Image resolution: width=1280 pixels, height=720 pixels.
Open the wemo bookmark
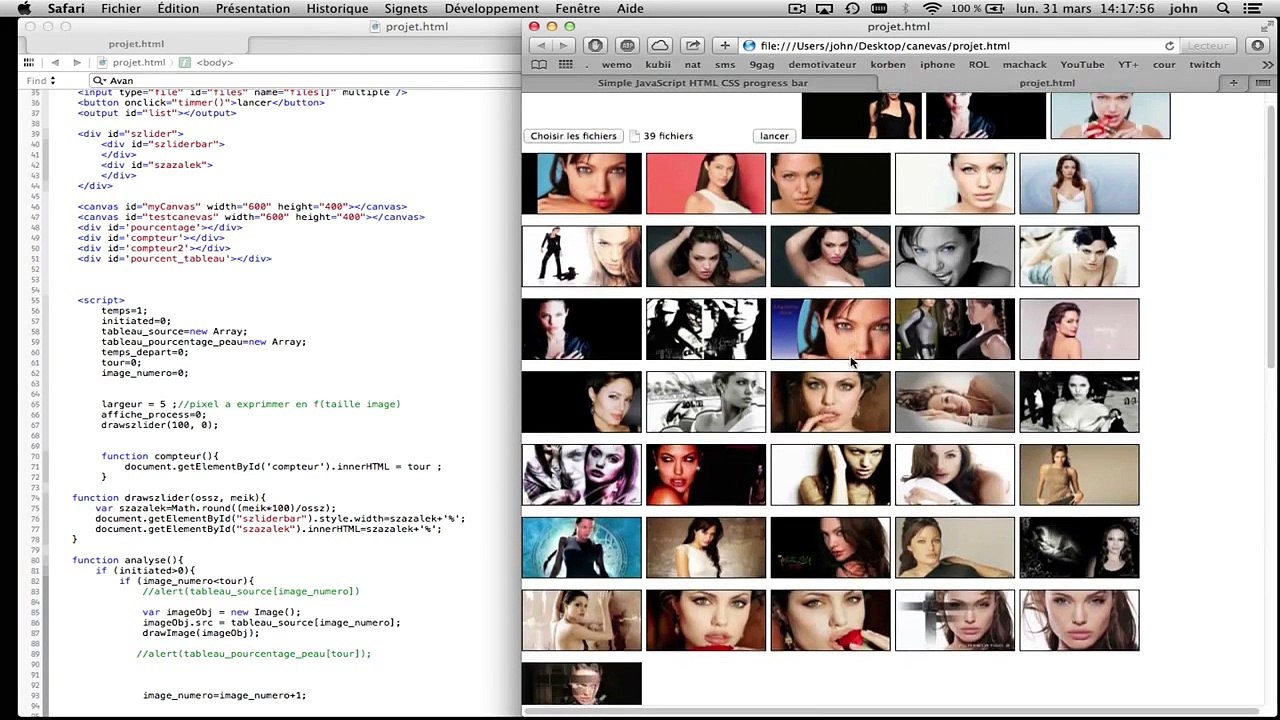point(616,65)
